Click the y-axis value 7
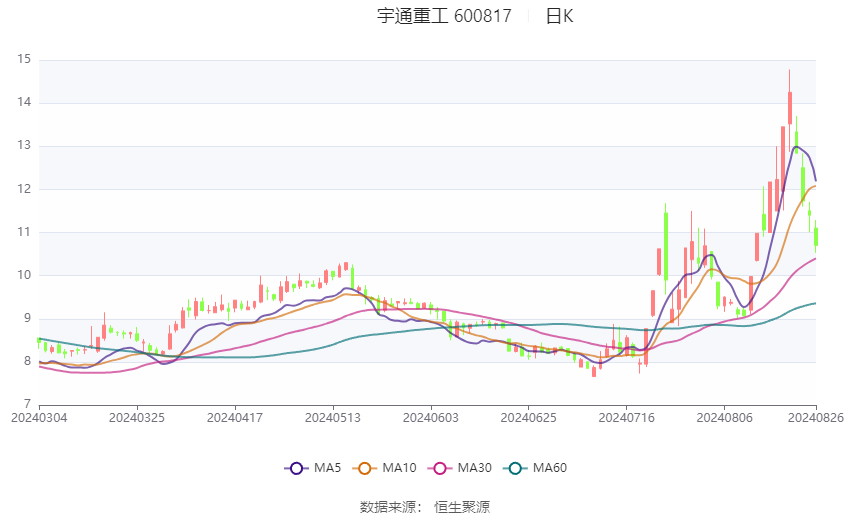The image size is (850, 517). point(28,404)
